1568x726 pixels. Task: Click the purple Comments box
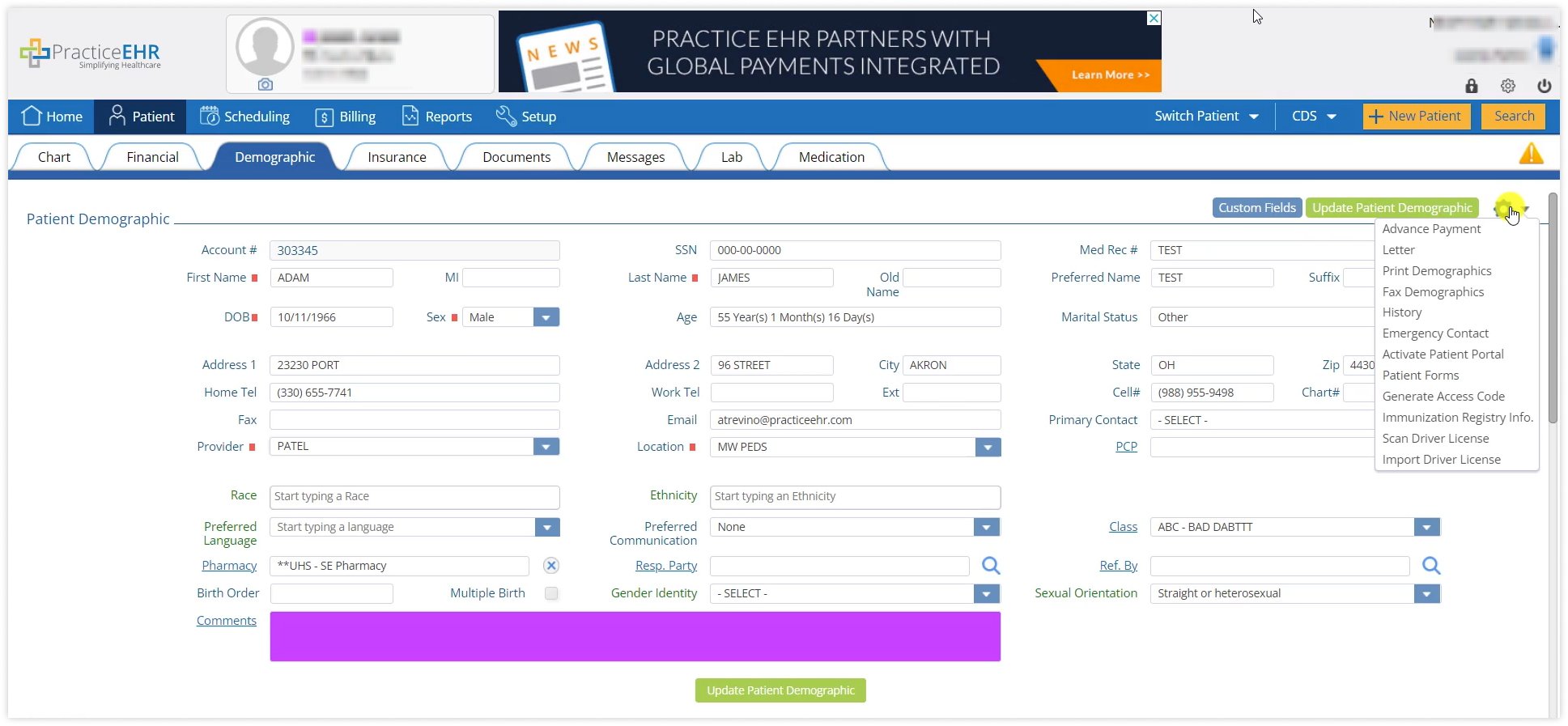tap(635, 636)
